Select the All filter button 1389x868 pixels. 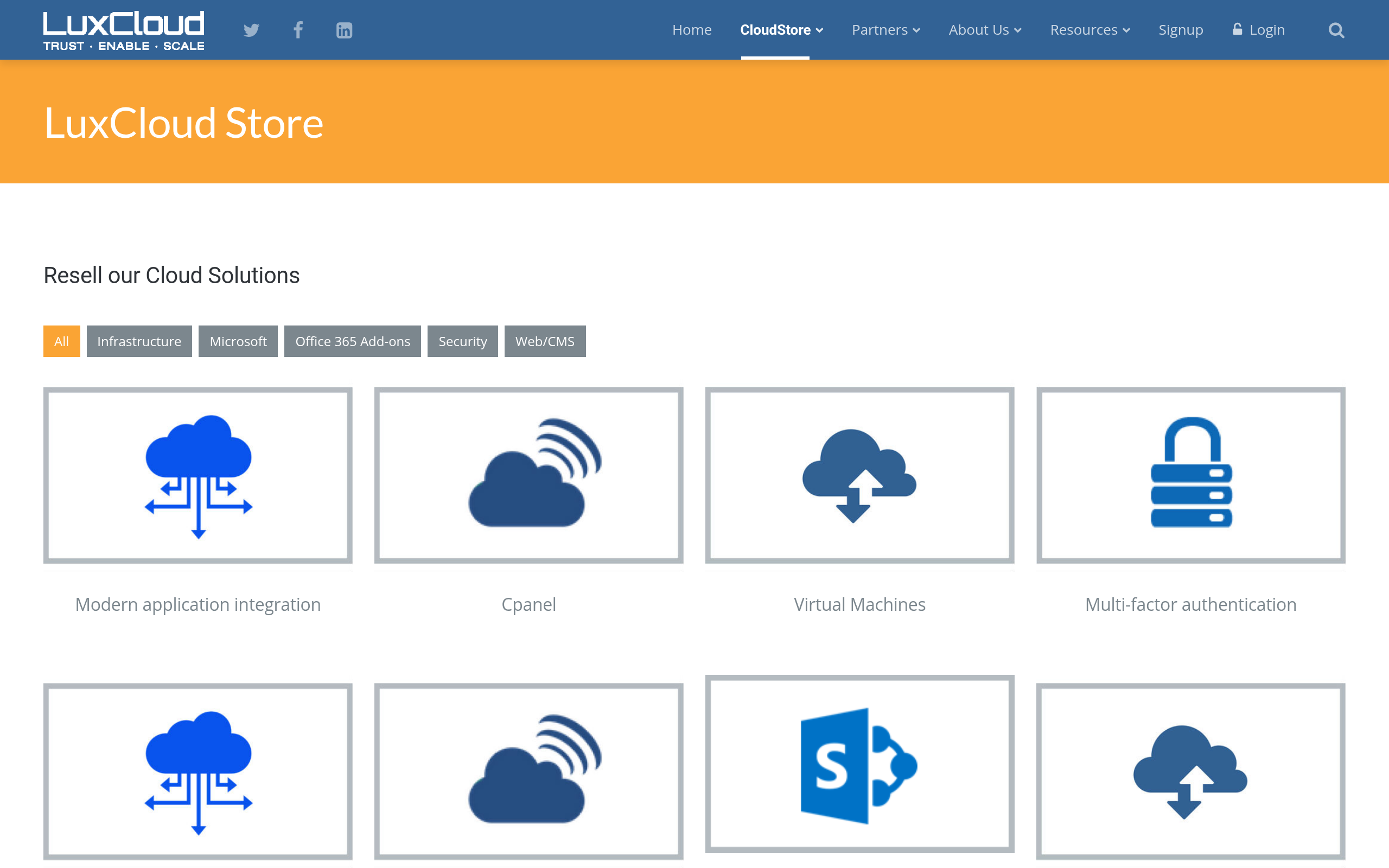pyautogui.click(x=61, y=341)
